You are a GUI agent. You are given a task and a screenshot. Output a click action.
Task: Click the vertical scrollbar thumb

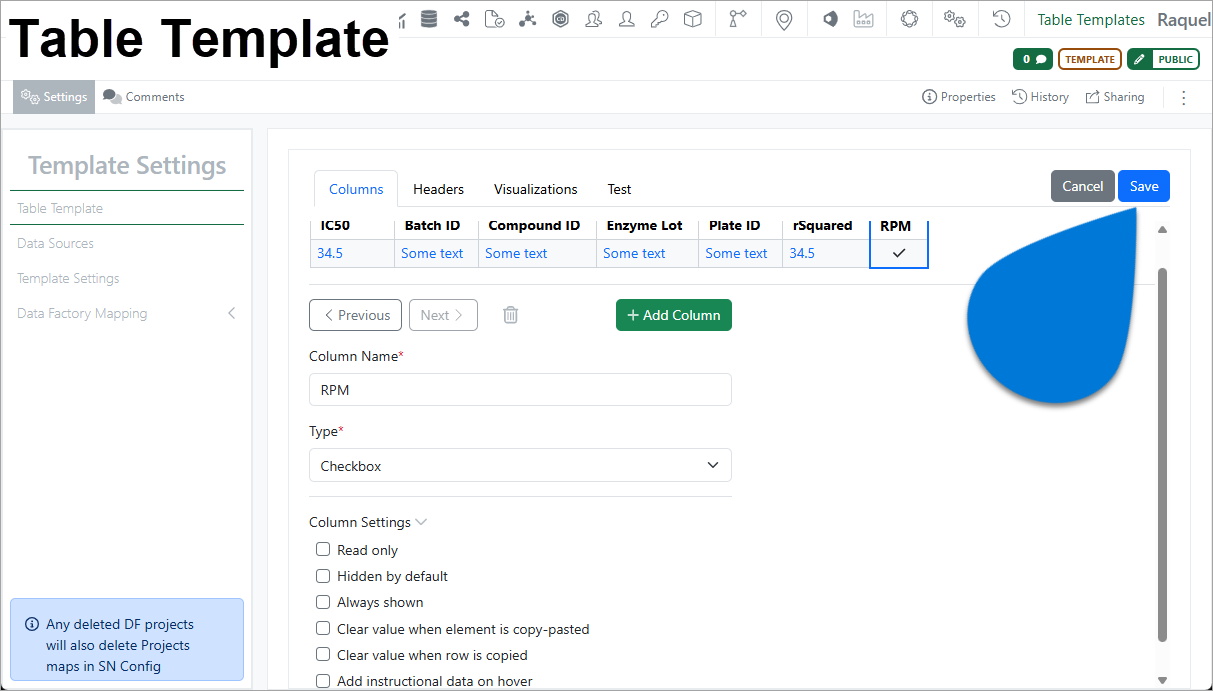pyautogui.click(x=1162, y=455)
